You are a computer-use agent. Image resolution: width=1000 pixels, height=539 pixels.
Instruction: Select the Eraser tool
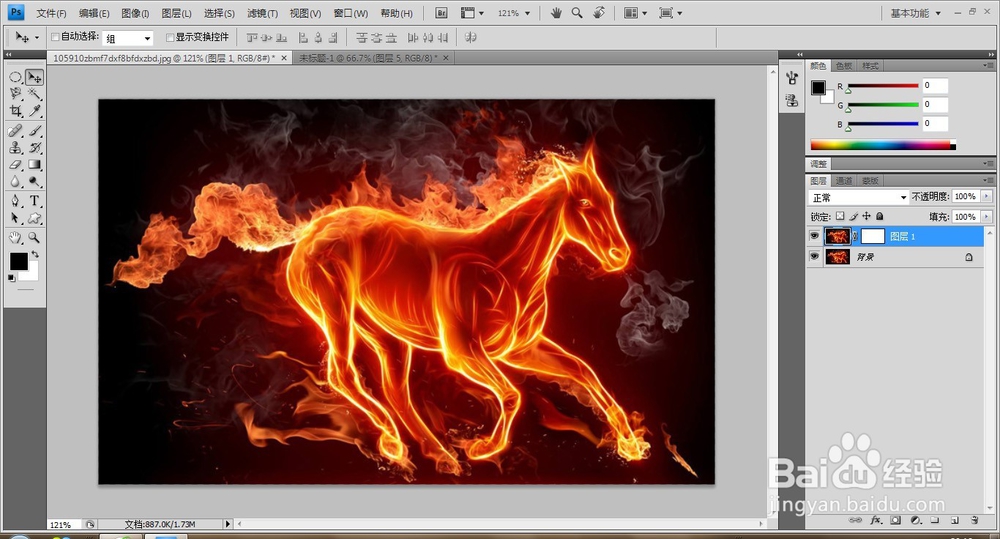pyautogui.click(x=15, y=165)
